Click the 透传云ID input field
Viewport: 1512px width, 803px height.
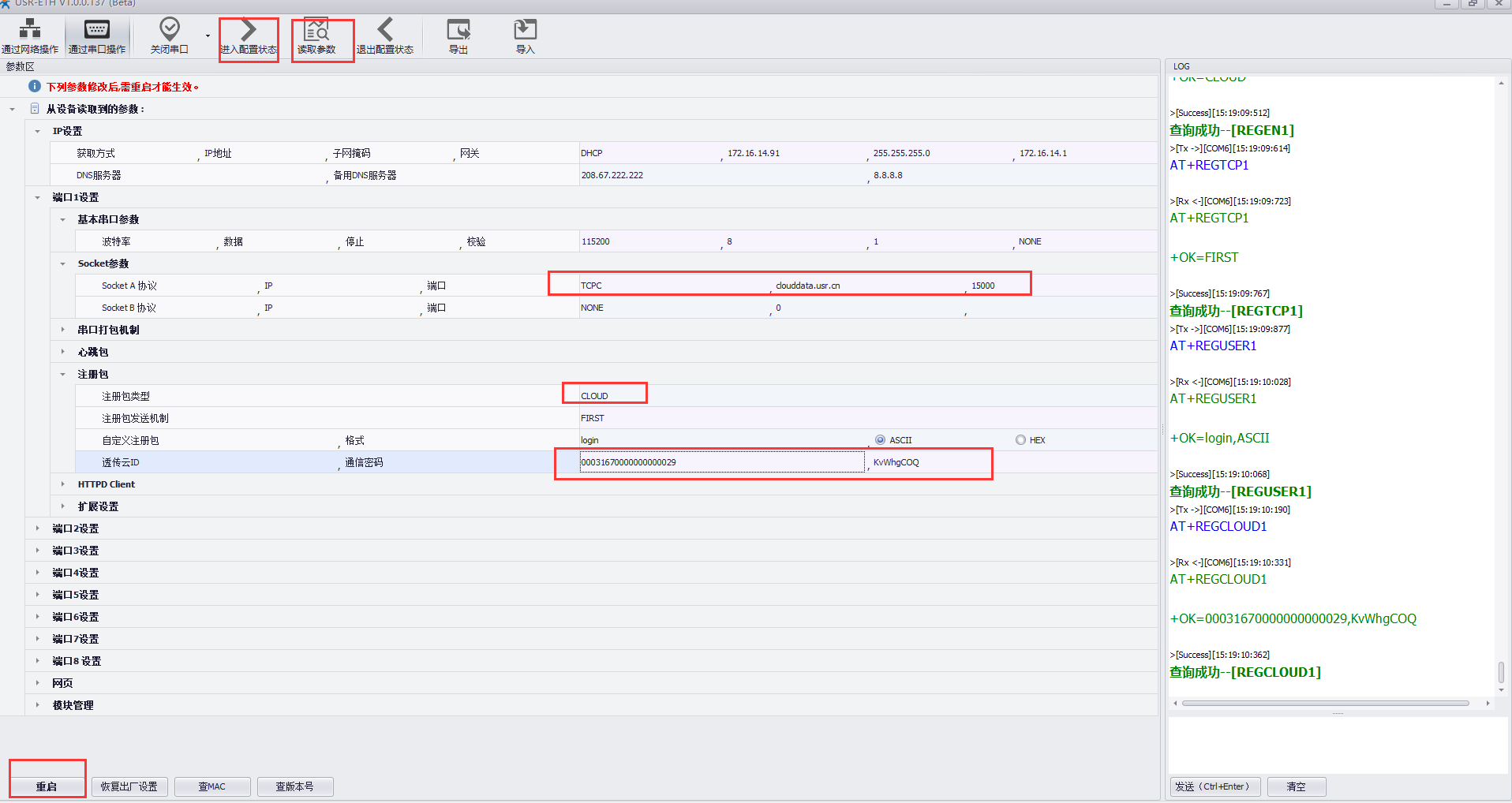click(x=721, y=462)
